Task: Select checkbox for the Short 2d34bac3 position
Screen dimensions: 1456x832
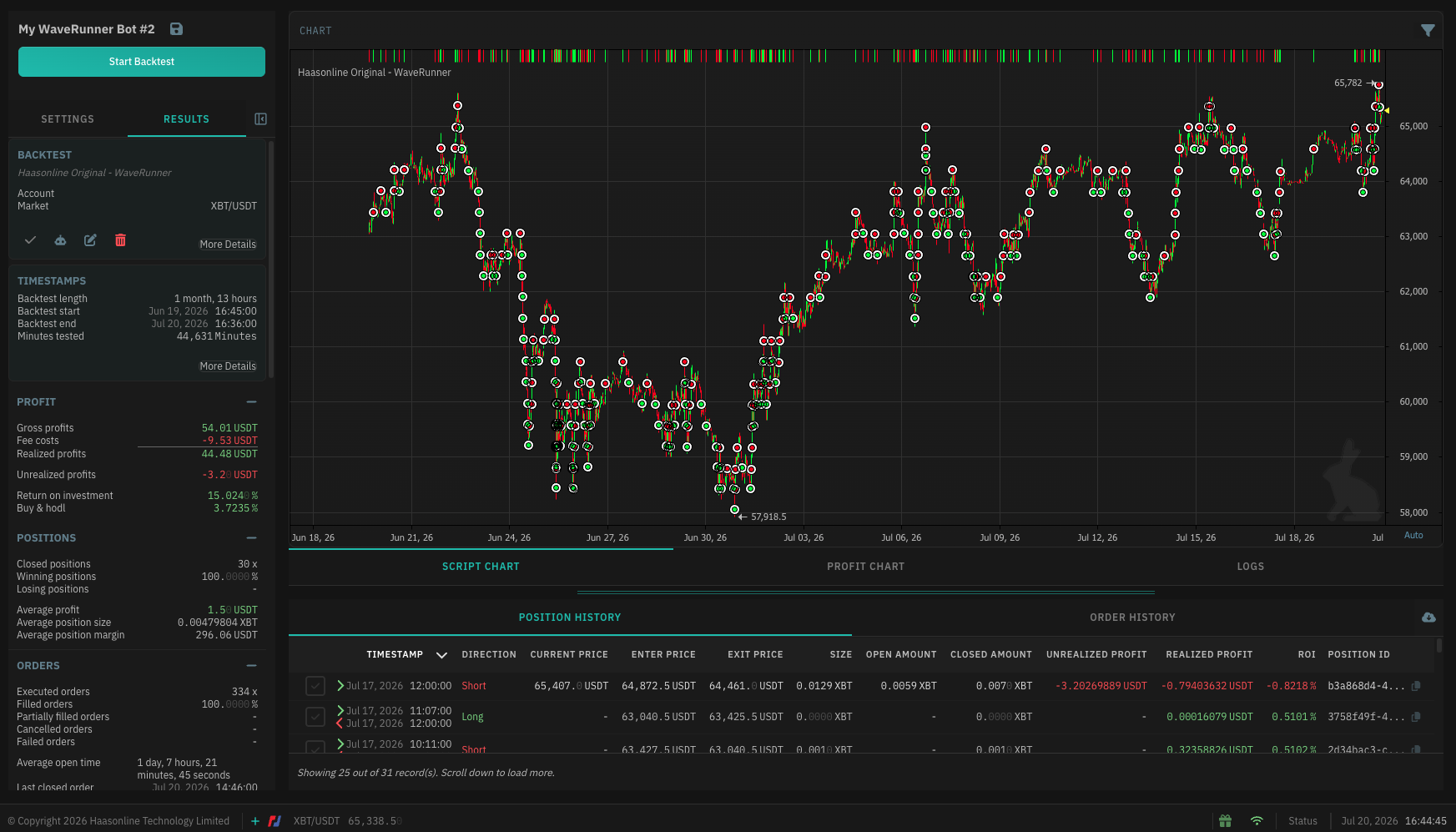Action: coord(315,747)
